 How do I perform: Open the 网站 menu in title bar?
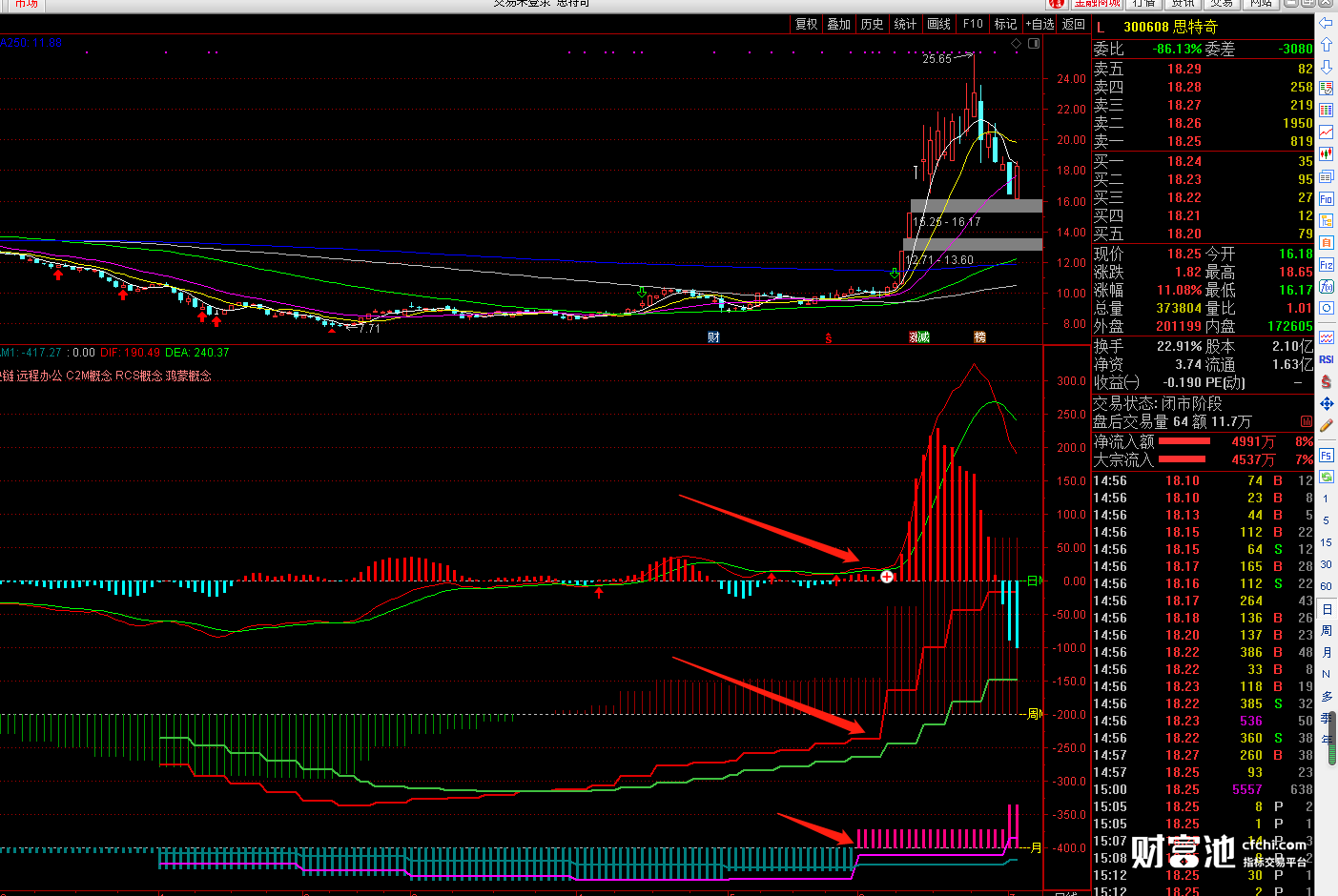pos(1261,4)
